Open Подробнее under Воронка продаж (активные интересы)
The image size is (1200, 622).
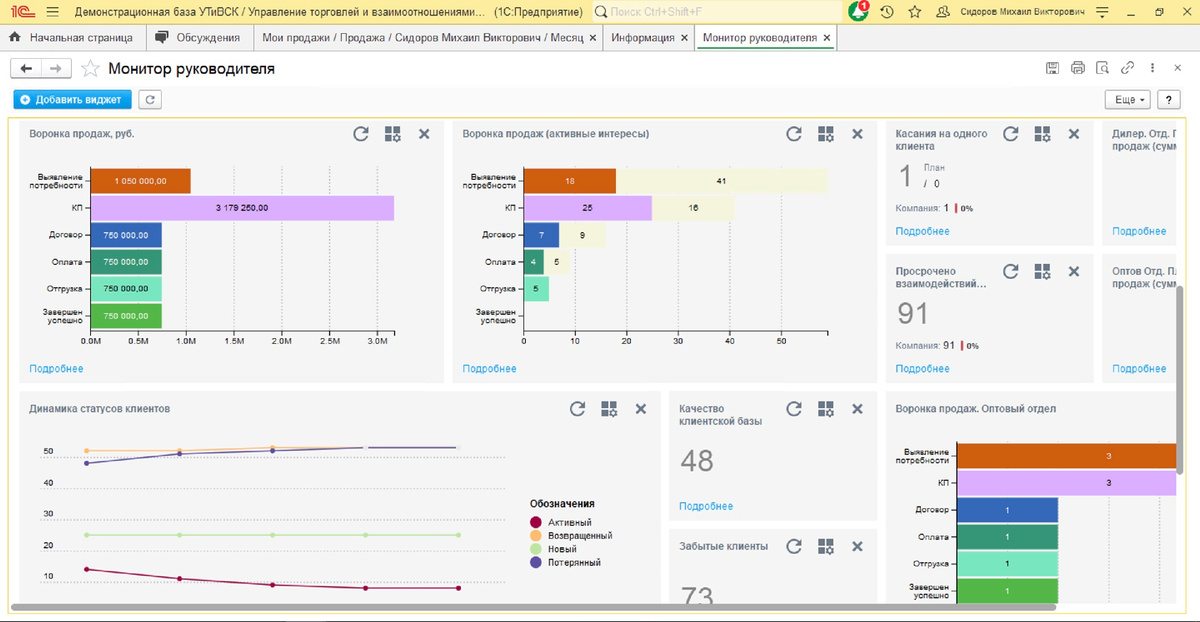click(x=490, y=369)
